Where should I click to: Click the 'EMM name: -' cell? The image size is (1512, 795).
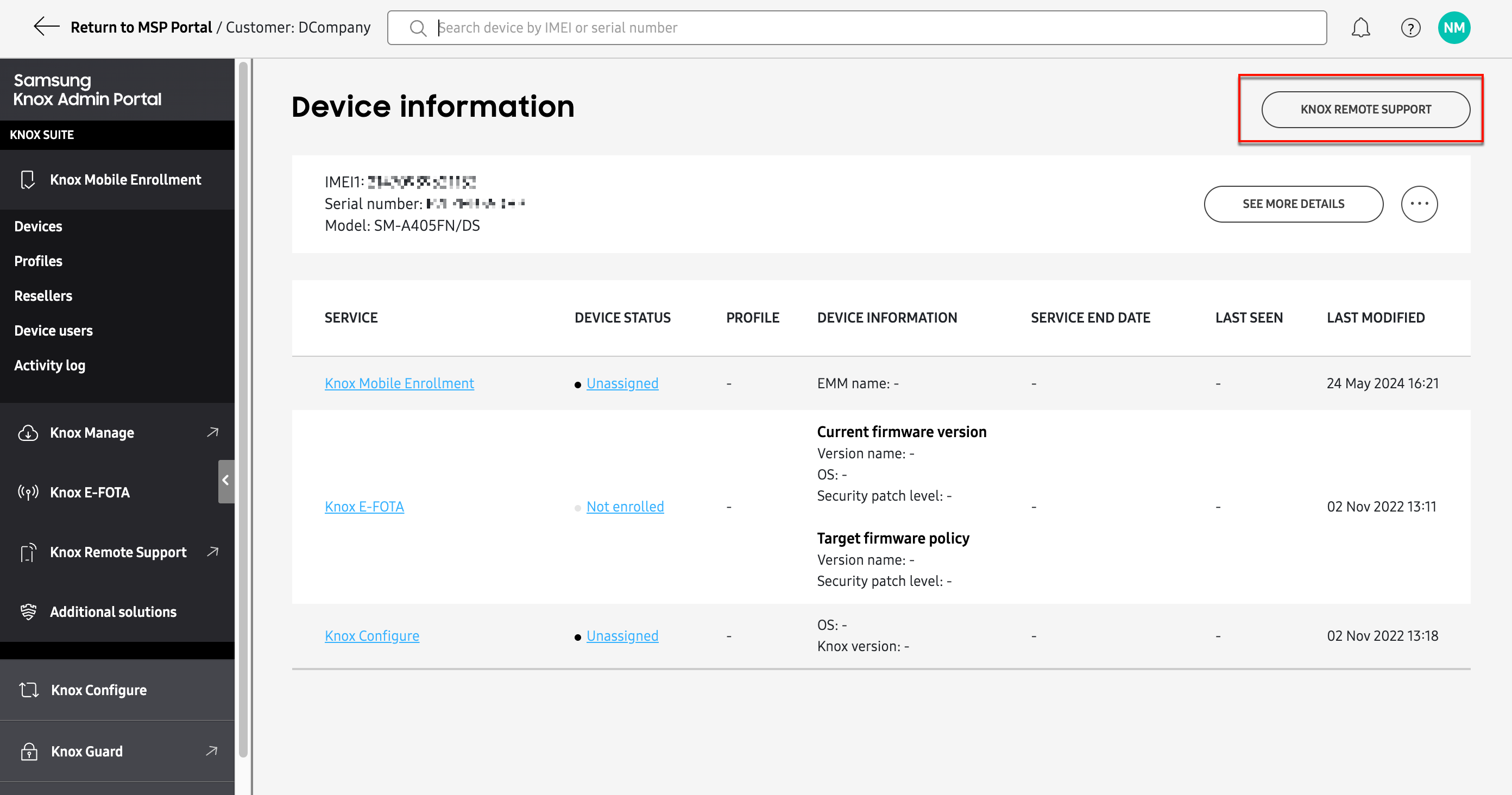858,383
